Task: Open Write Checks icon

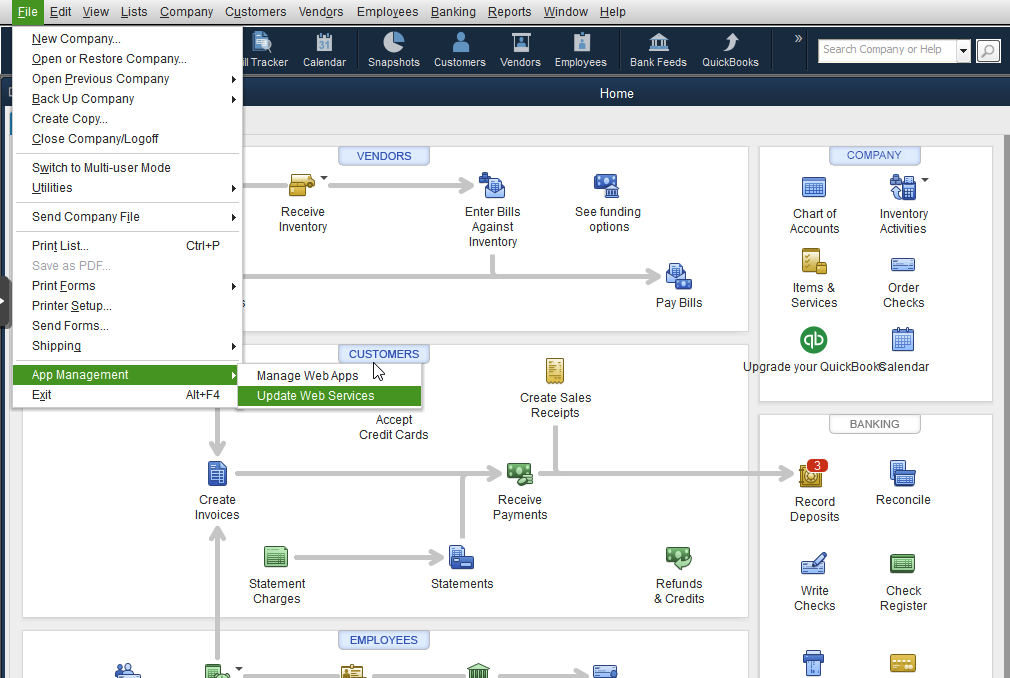Action: [x=814, y=564]
